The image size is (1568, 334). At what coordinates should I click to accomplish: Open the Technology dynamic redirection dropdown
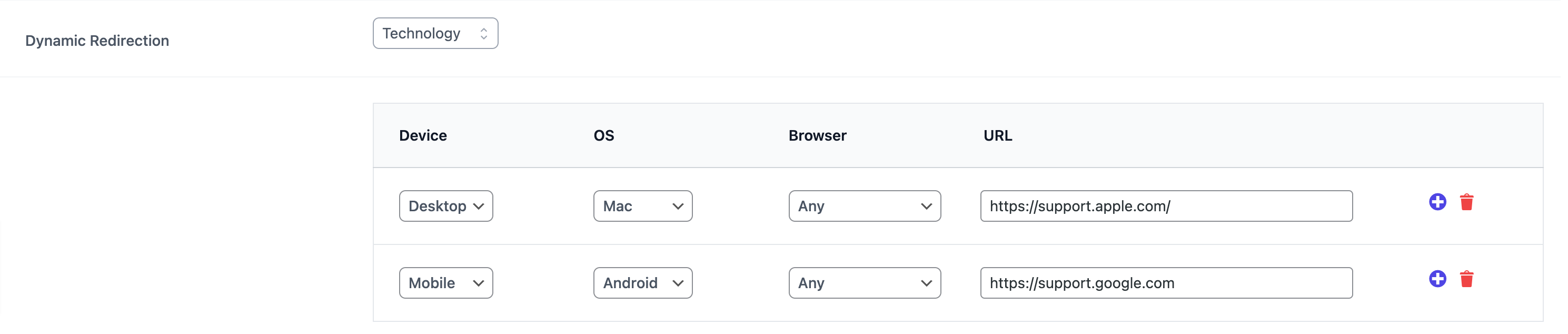tap(434, 34)
